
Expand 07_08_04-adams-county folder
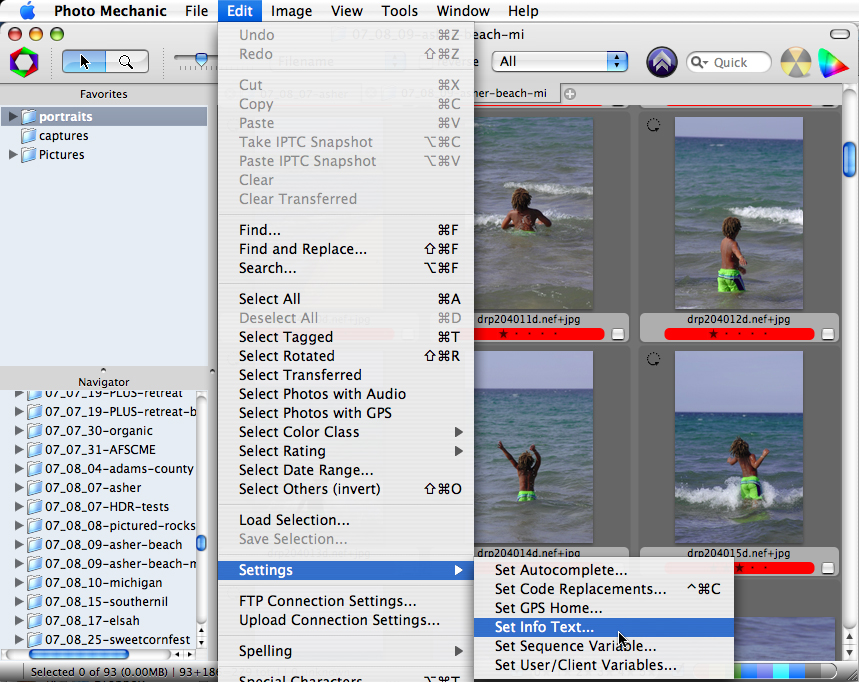pyautogui.click(x=19, y=469)
